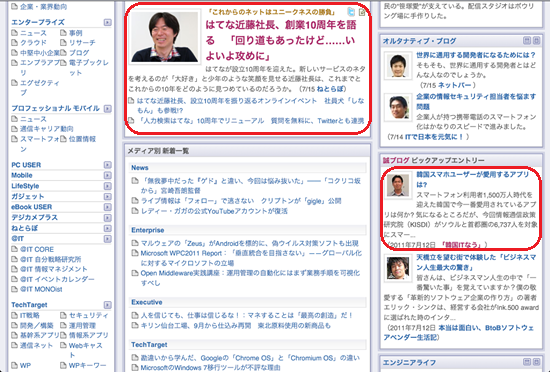
Task: Open ライブ情報は「フォロー」で逃さない article
Action: [x=241, y=201]
